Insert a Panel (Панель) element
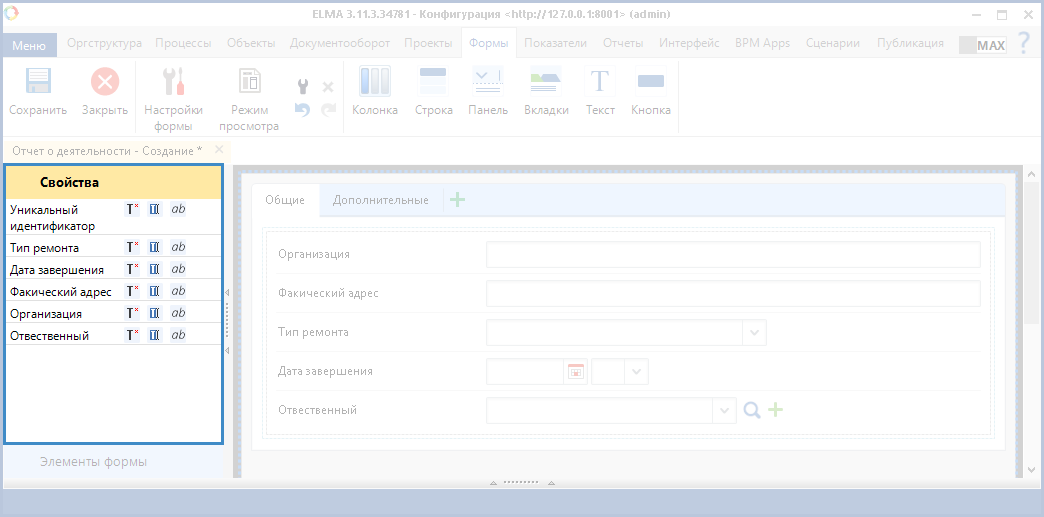 (x=488, y=82)
